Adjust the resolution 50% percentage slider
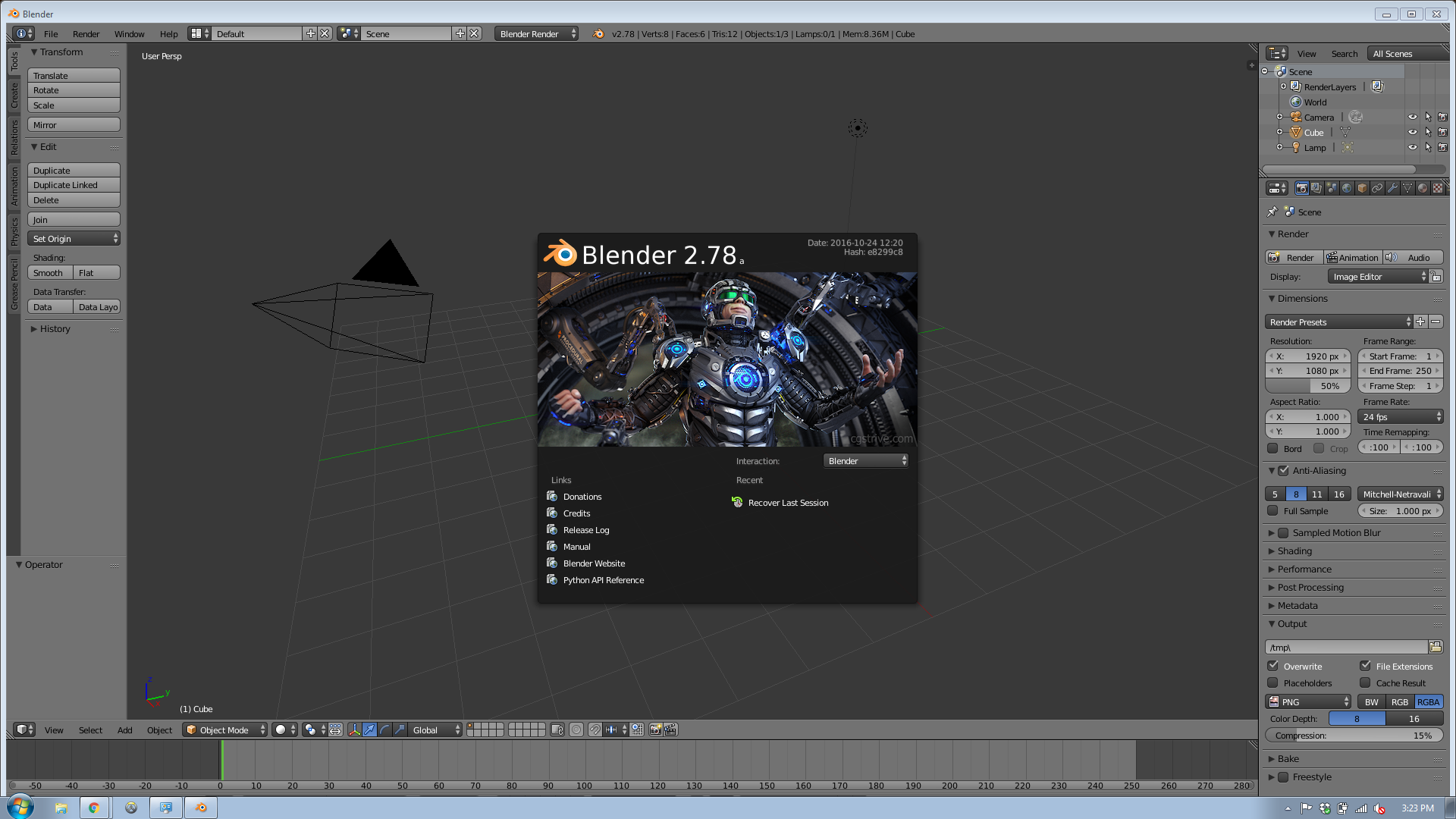 tap(1308, 385)
